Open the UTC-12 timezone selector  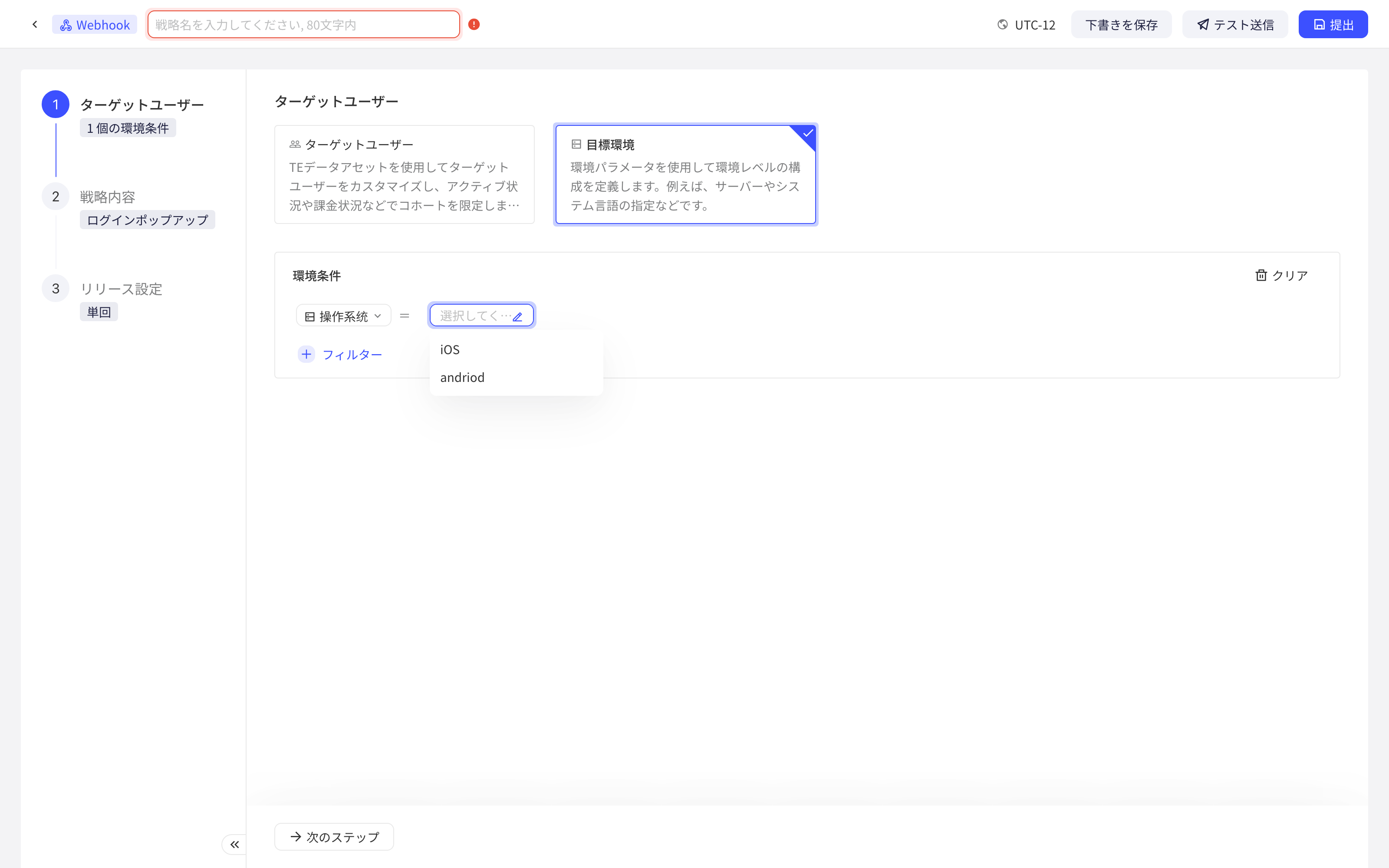click(x=1026, y=25)
